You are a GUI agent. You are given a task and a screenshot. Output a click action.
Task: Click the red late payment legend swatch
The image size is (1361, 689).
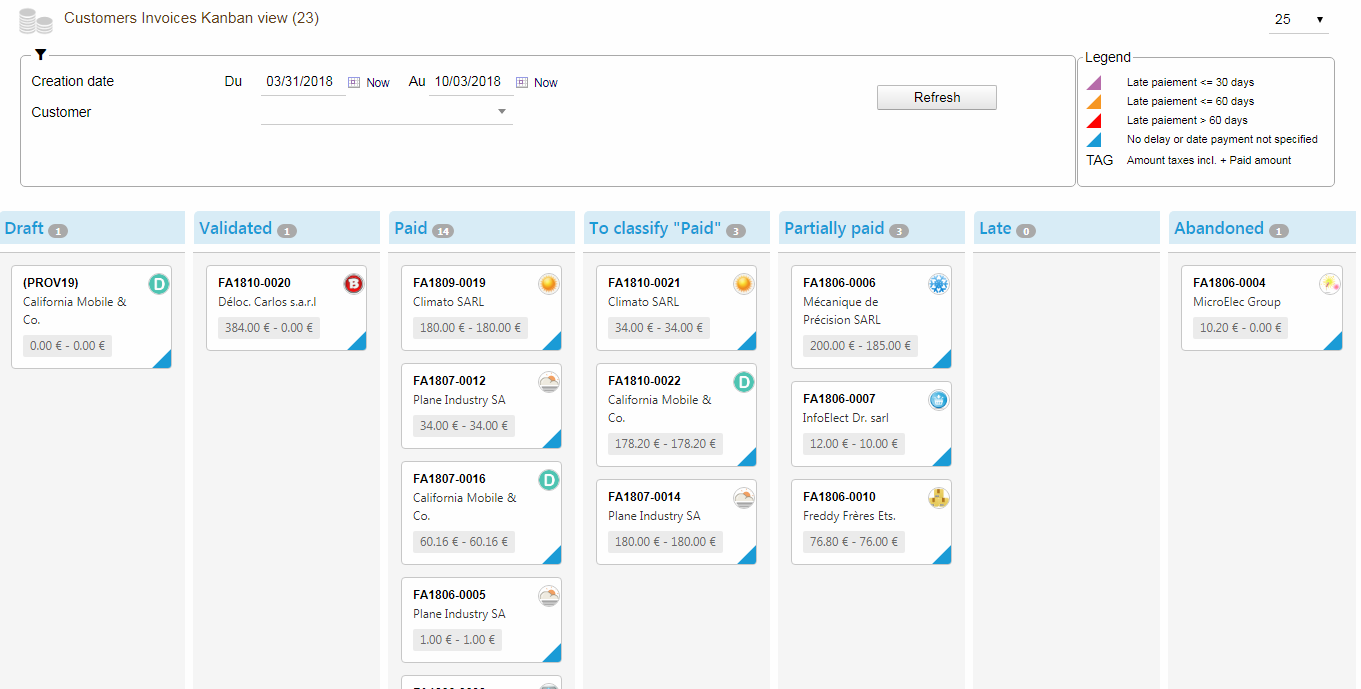click(1094, 120)
